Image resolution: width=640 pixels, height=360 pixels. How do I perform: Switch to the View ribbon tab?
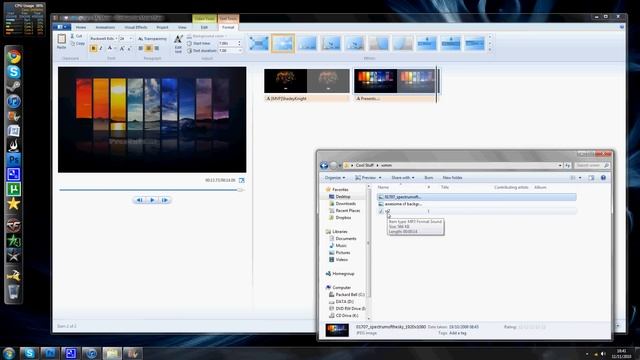click(182, 27)
